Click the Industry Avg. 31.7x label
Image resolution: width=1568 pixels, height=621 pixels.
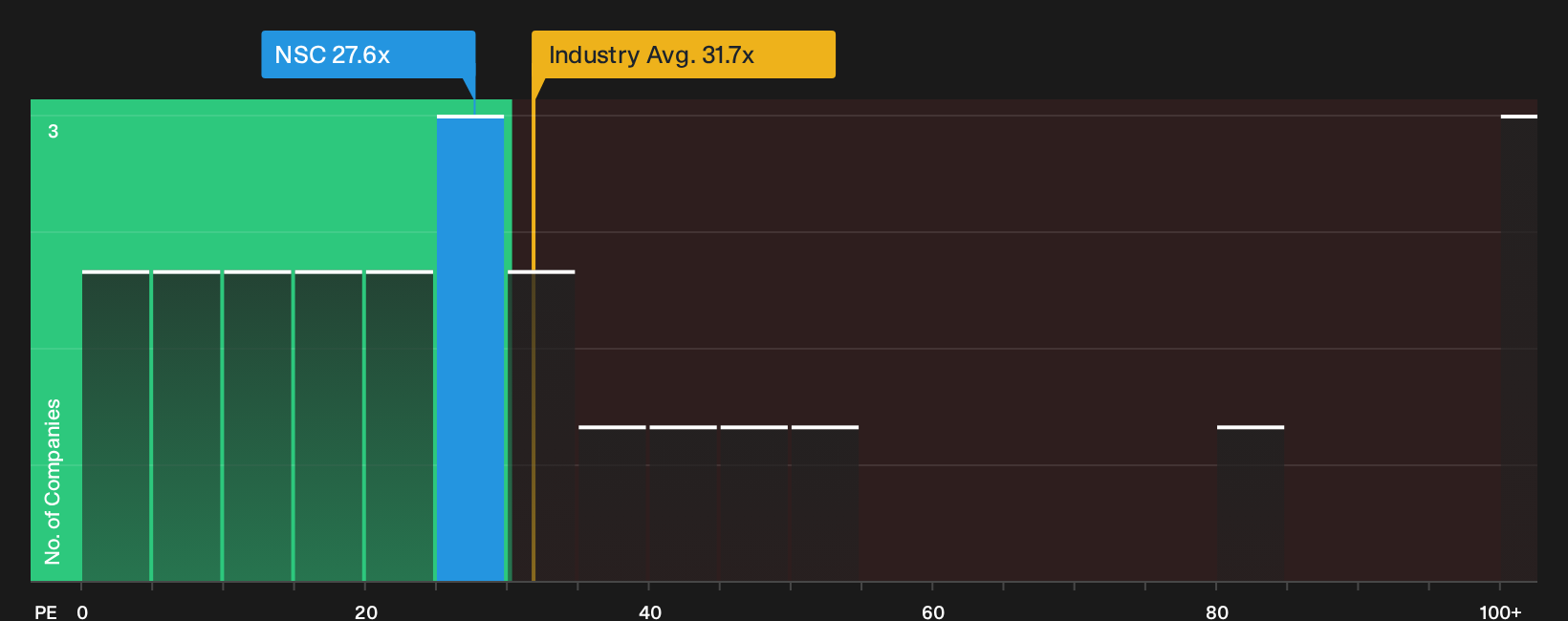pos(684,54)
